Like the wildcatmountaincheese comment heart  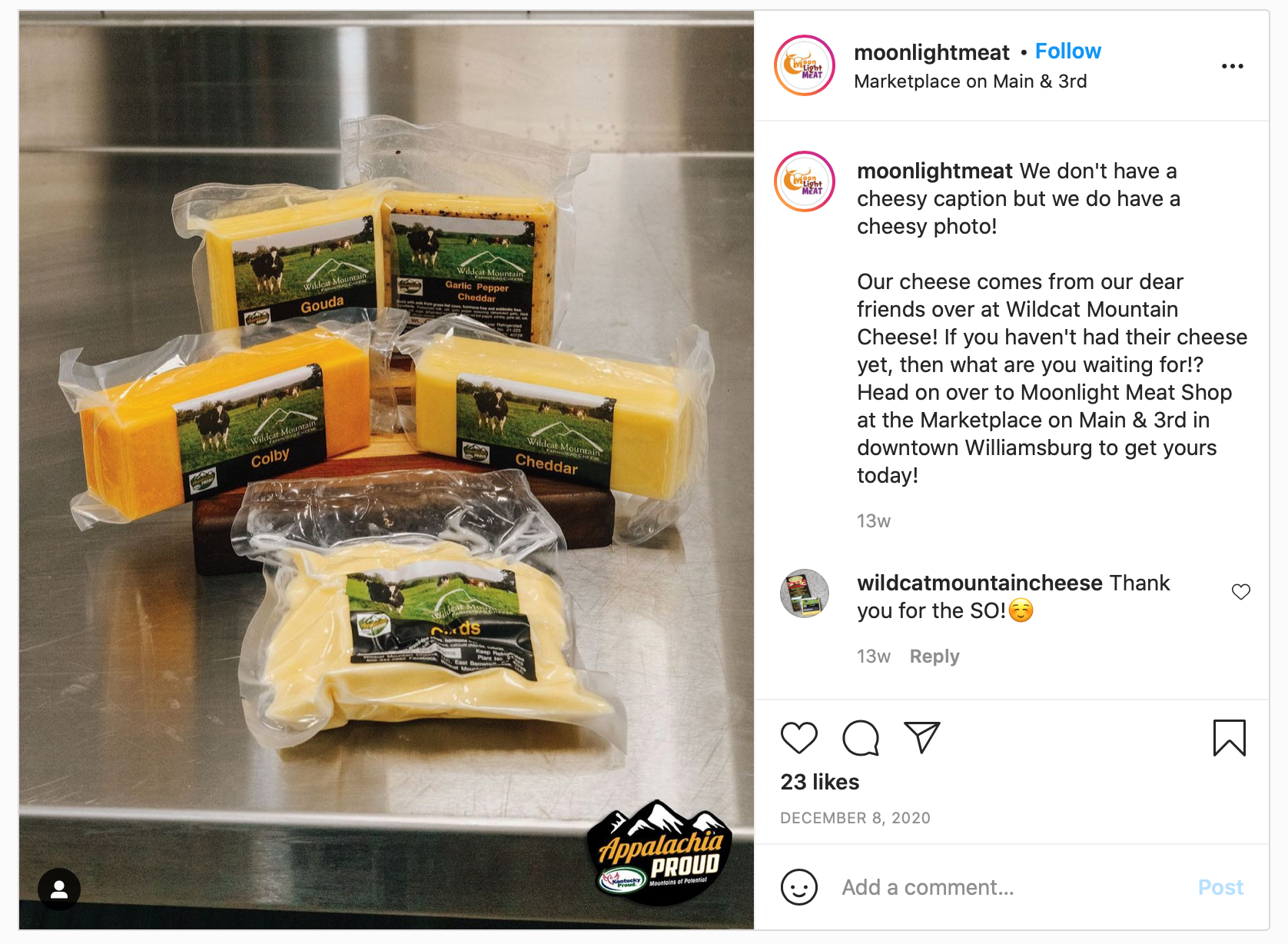tap(1241, 591)
